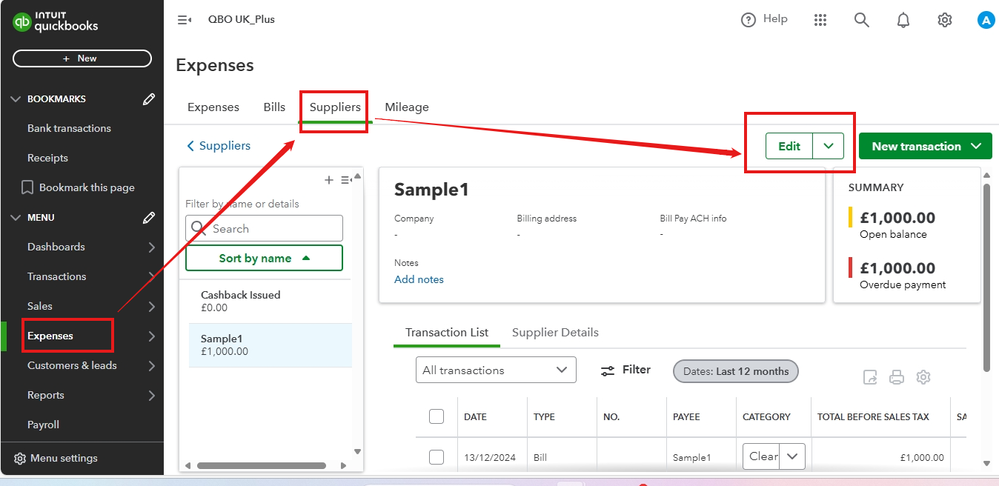Collapse supplier list panel icon

pyautogui.click(x=346, y=180)
